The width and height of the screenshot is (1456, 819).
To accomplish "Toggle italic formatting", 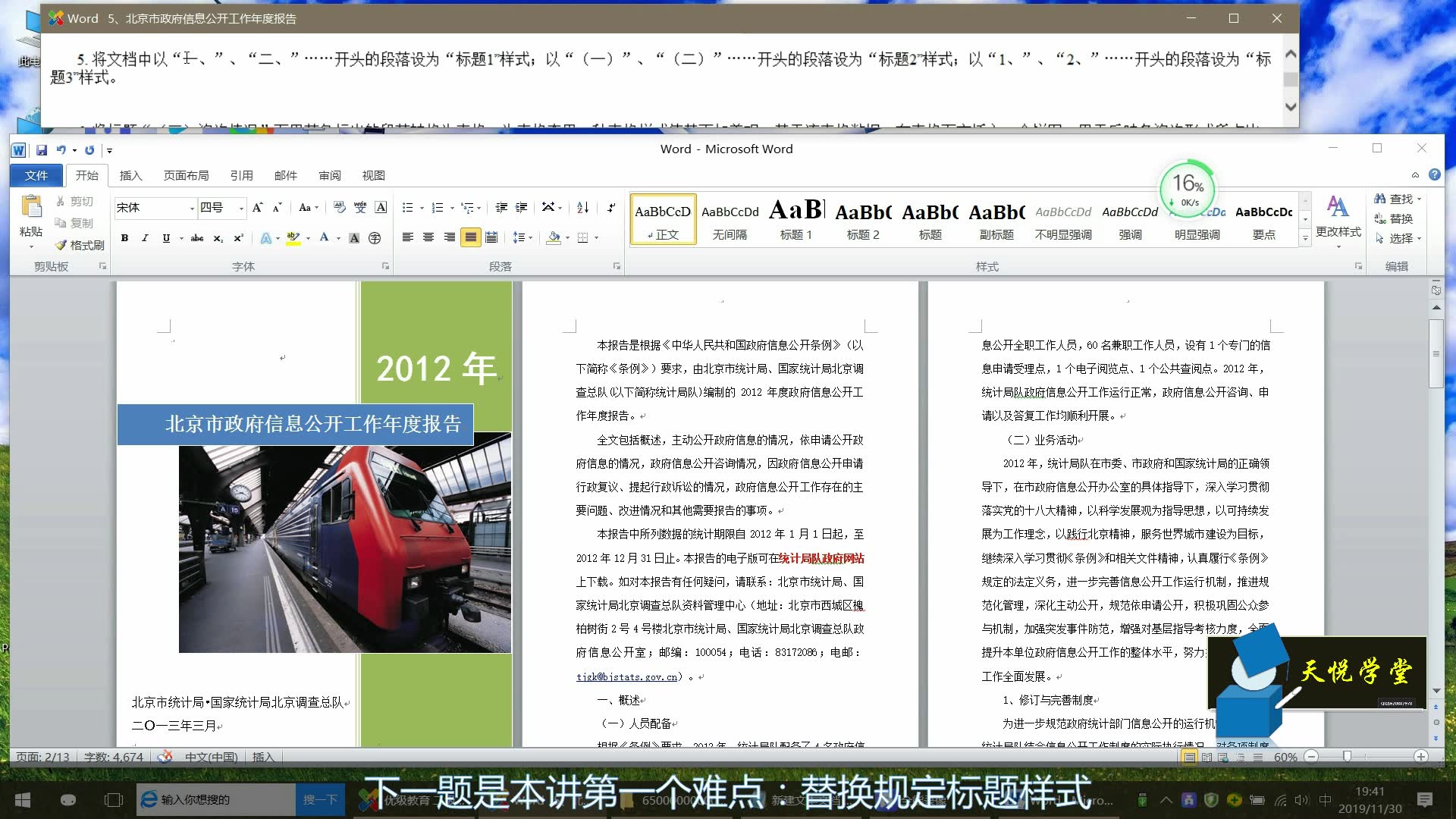I will click(x=145, y=237).
